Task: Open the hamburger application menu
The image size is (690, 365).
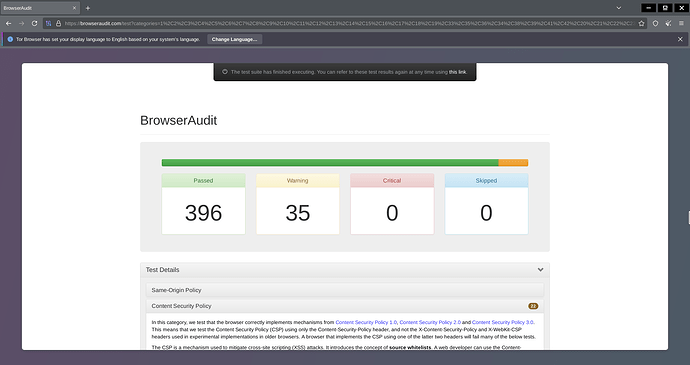Action: point(681,23)
